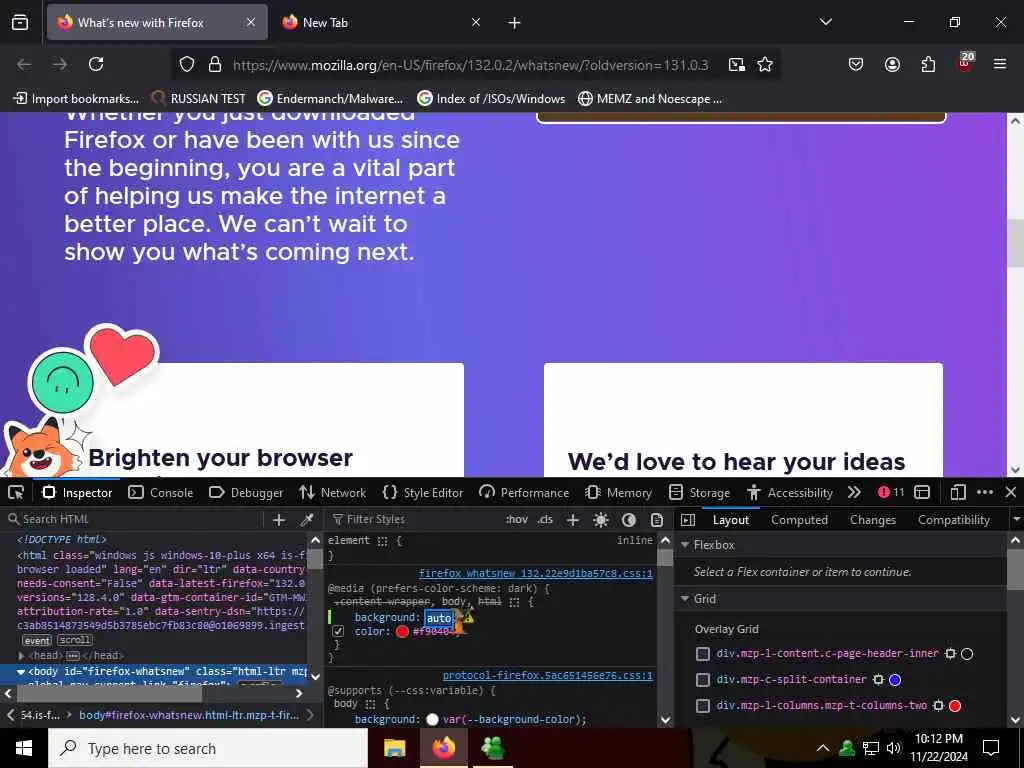This screenshot has width=1024, height=768.
Task: Focus the Filter Styles field
Action: 415,520
